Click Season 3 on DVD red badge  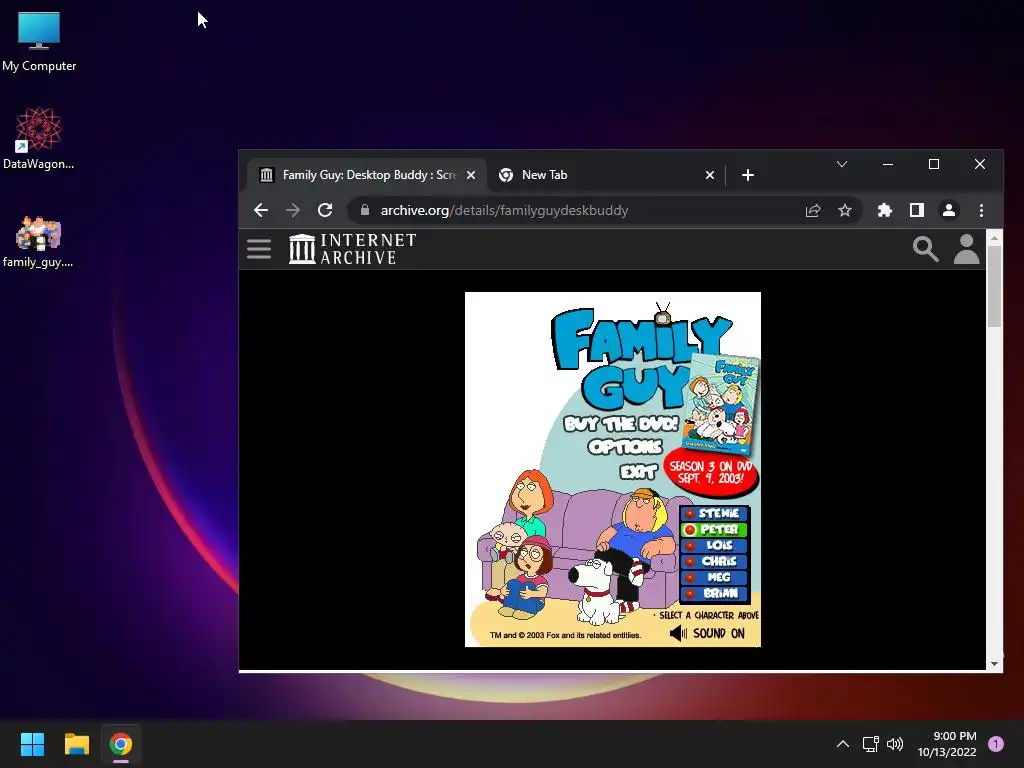pyautogui.click(x=711, y=473)
